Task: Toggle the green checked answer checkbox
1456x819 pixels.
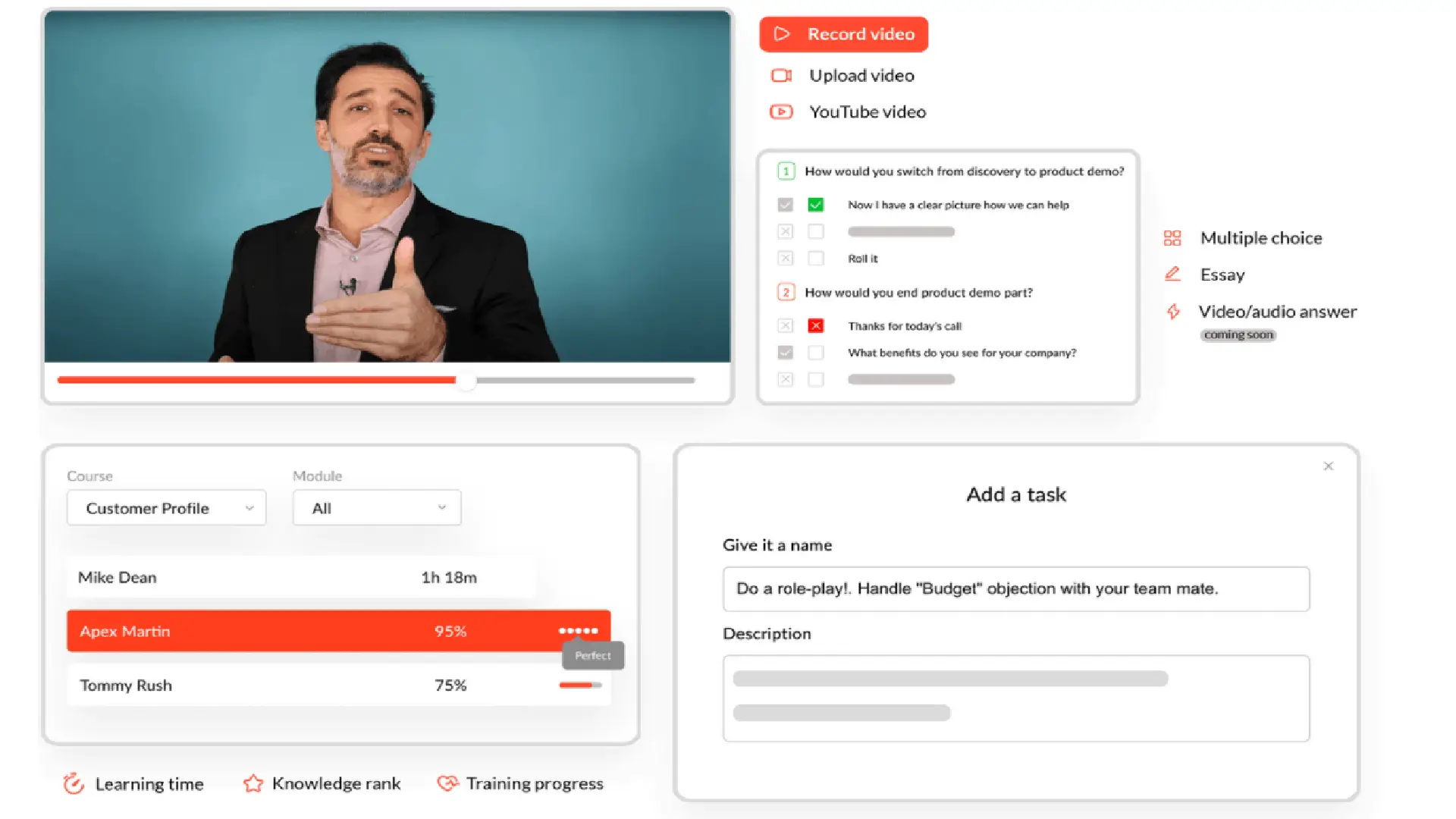Action: [x=816, y=205]
